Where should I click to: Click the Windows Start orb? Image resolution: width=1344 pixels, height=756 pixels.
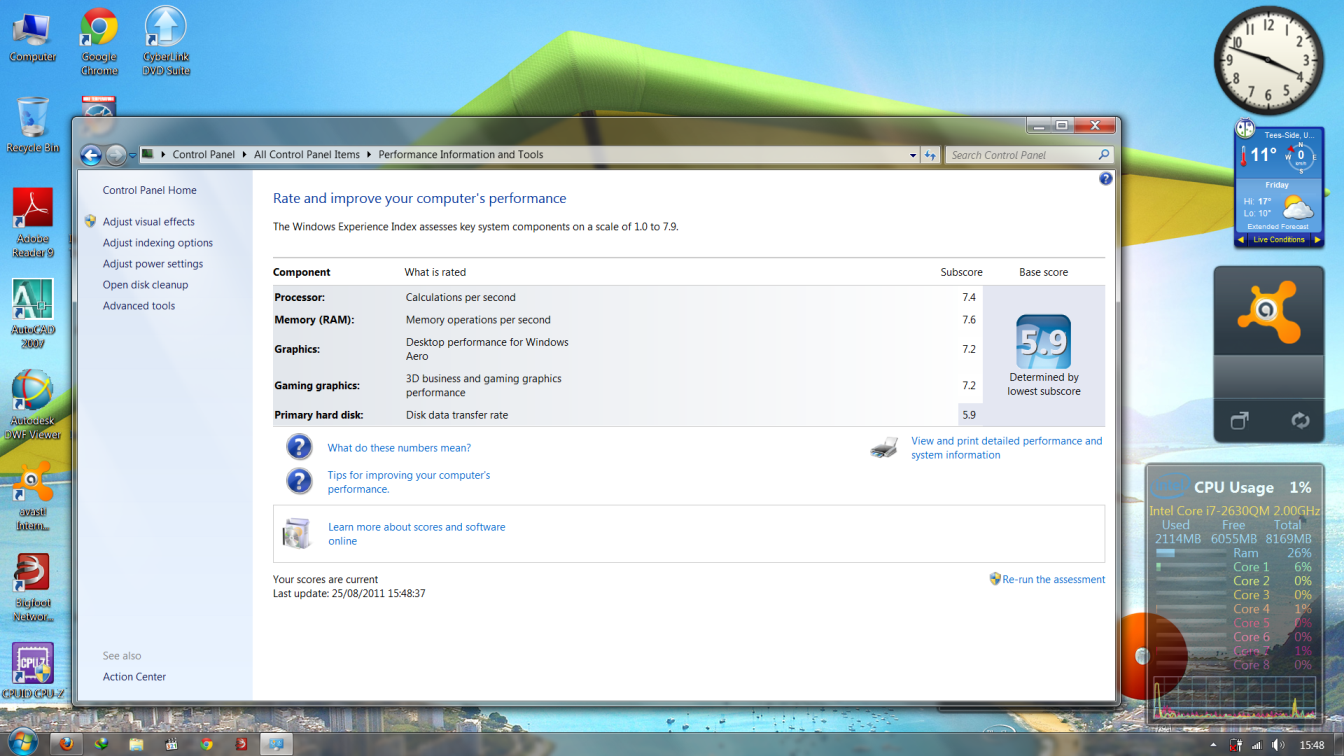click(22, 743)
